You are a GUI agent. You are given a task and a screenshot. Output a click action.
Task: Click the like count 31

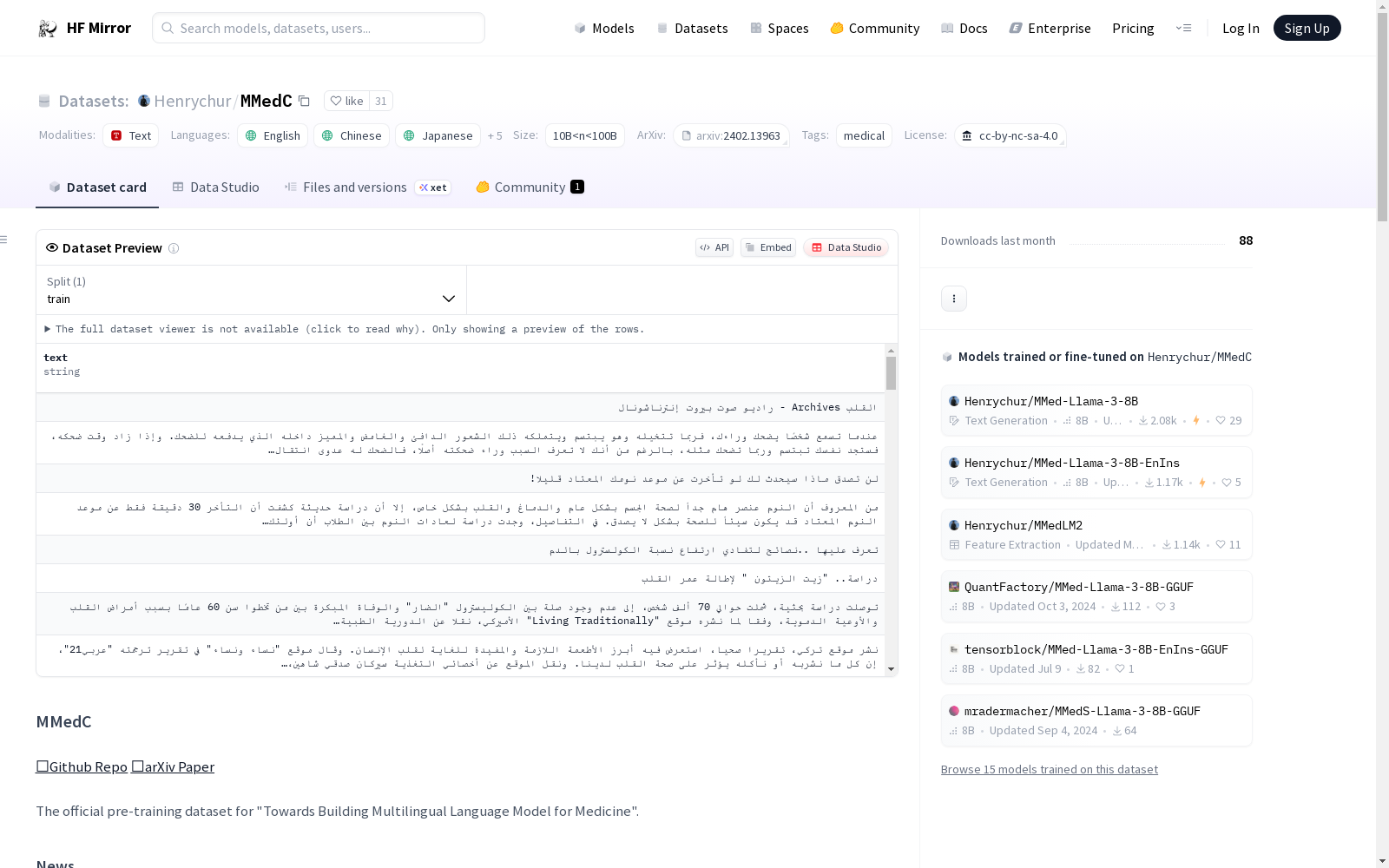(x=381, y=101)
